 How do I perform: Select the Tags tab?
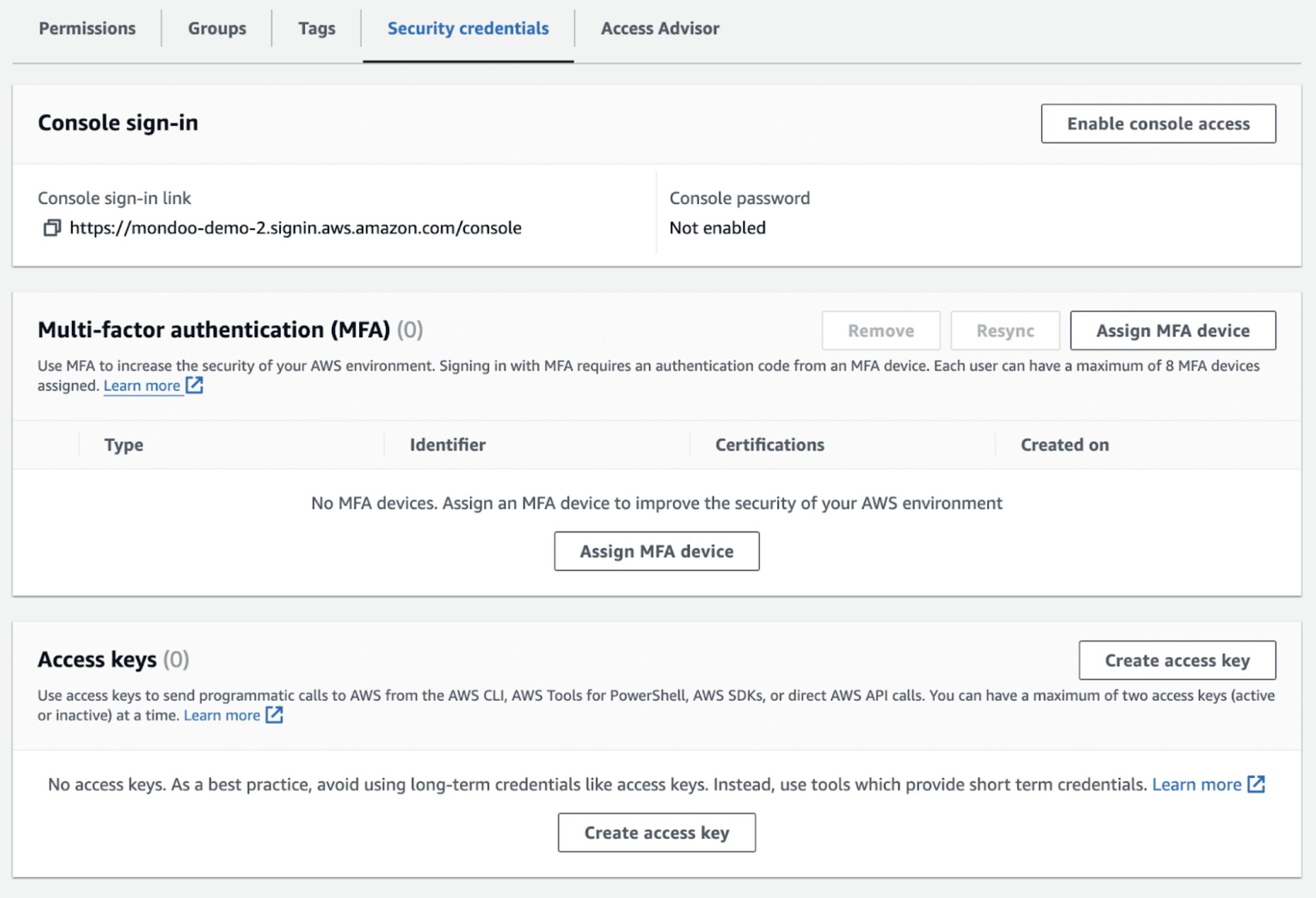pos(317,28)
